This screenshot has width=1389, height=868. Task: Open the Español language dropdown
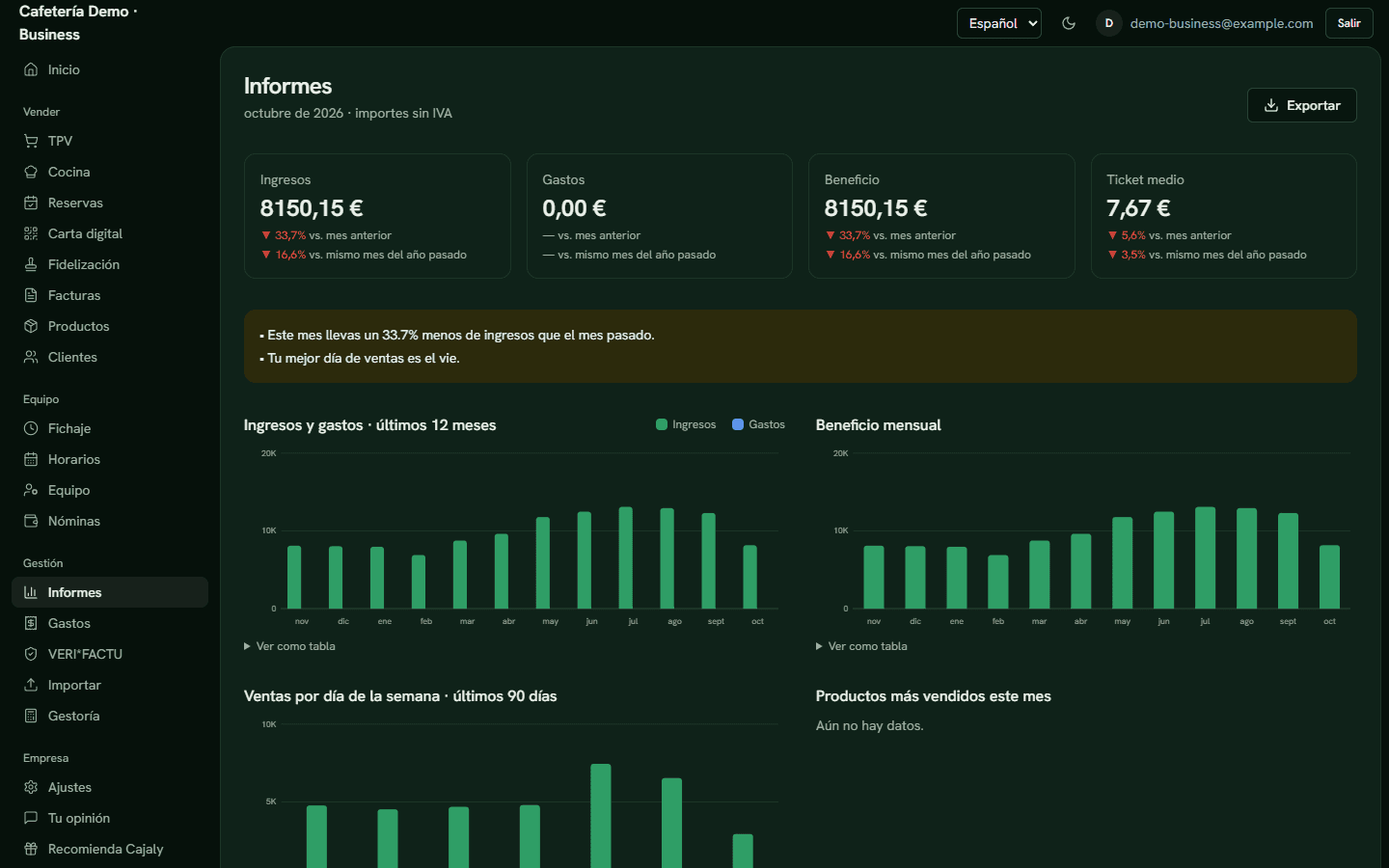point(999,23)
